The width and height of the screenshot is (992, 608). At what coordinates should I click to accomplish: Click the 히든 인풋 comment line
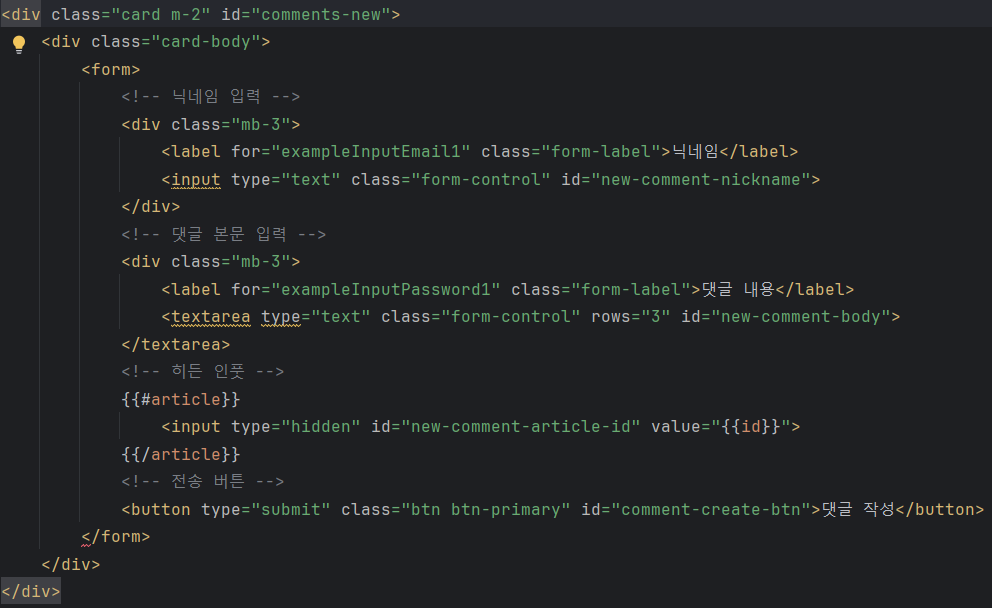tap(203, 372)
